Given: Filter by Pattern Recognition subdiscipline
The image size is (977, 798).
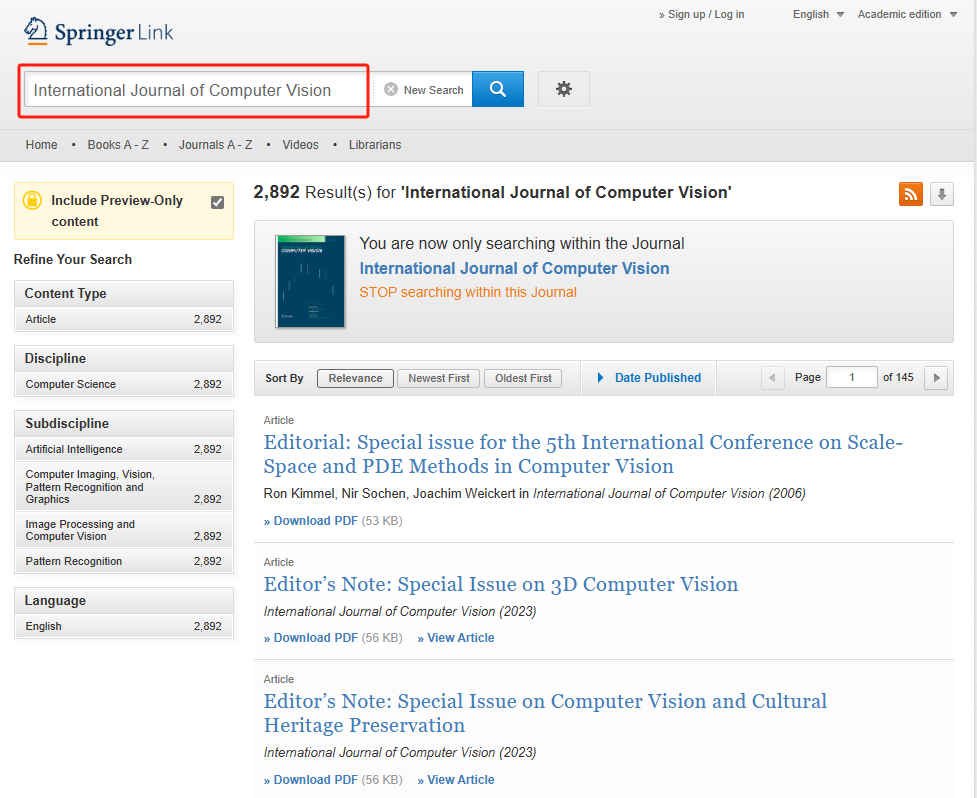Looking at the screenshot, I should point(123,561).
